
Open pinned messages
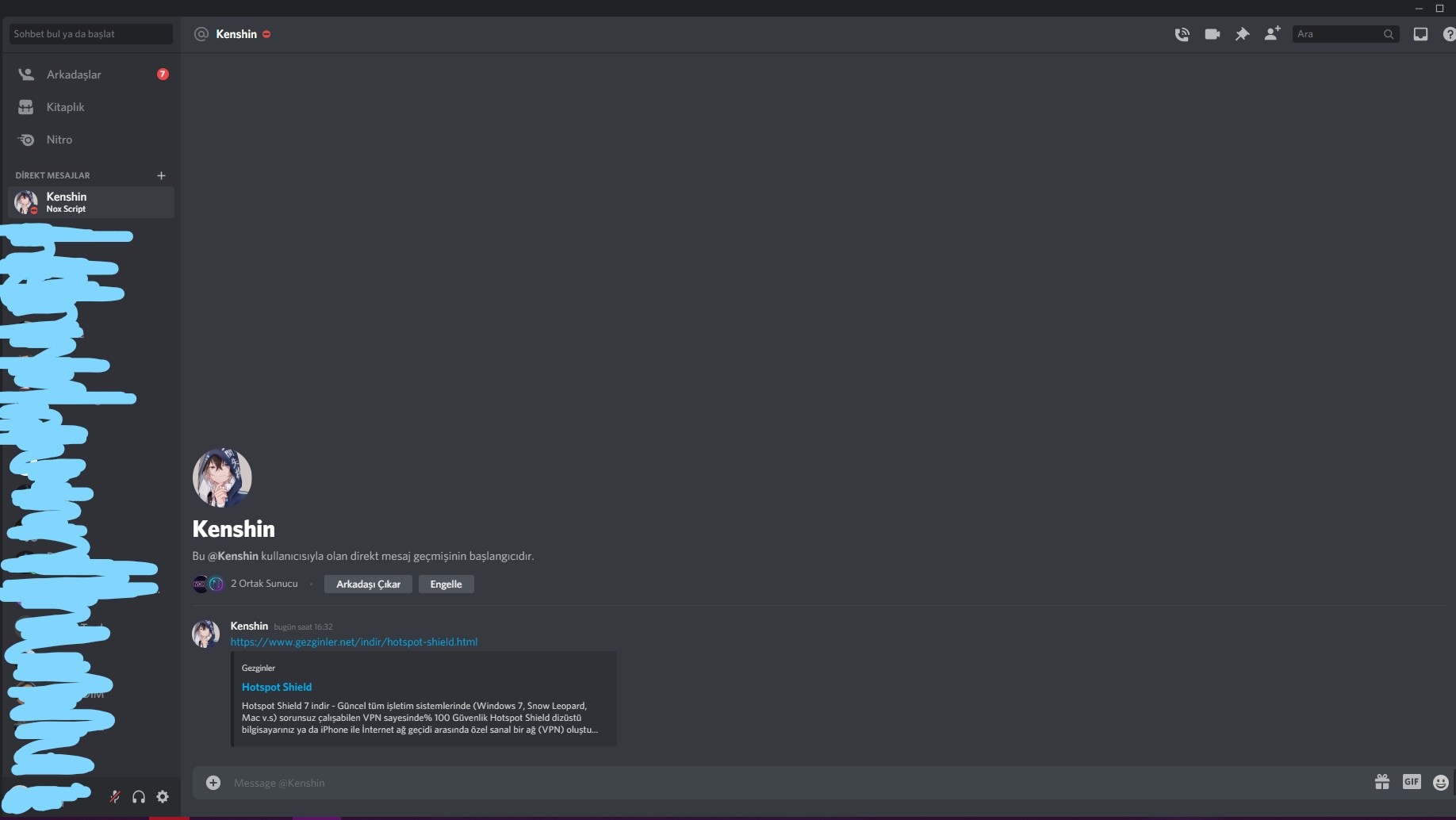pos(1242,34)
